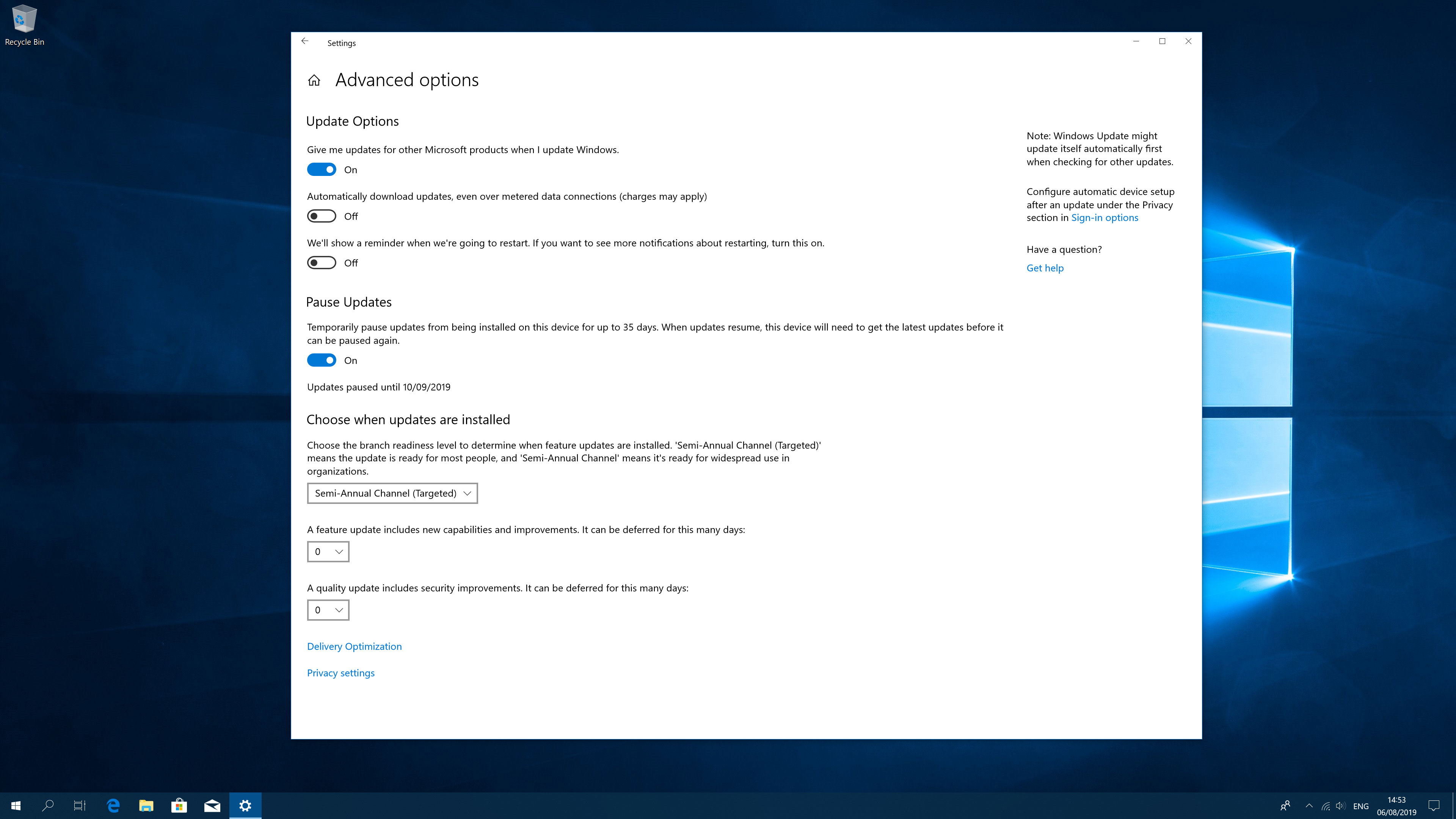Screen dimensions: 1456x819
Task: Click the back navigation arrow
Action: pos(305,41)
